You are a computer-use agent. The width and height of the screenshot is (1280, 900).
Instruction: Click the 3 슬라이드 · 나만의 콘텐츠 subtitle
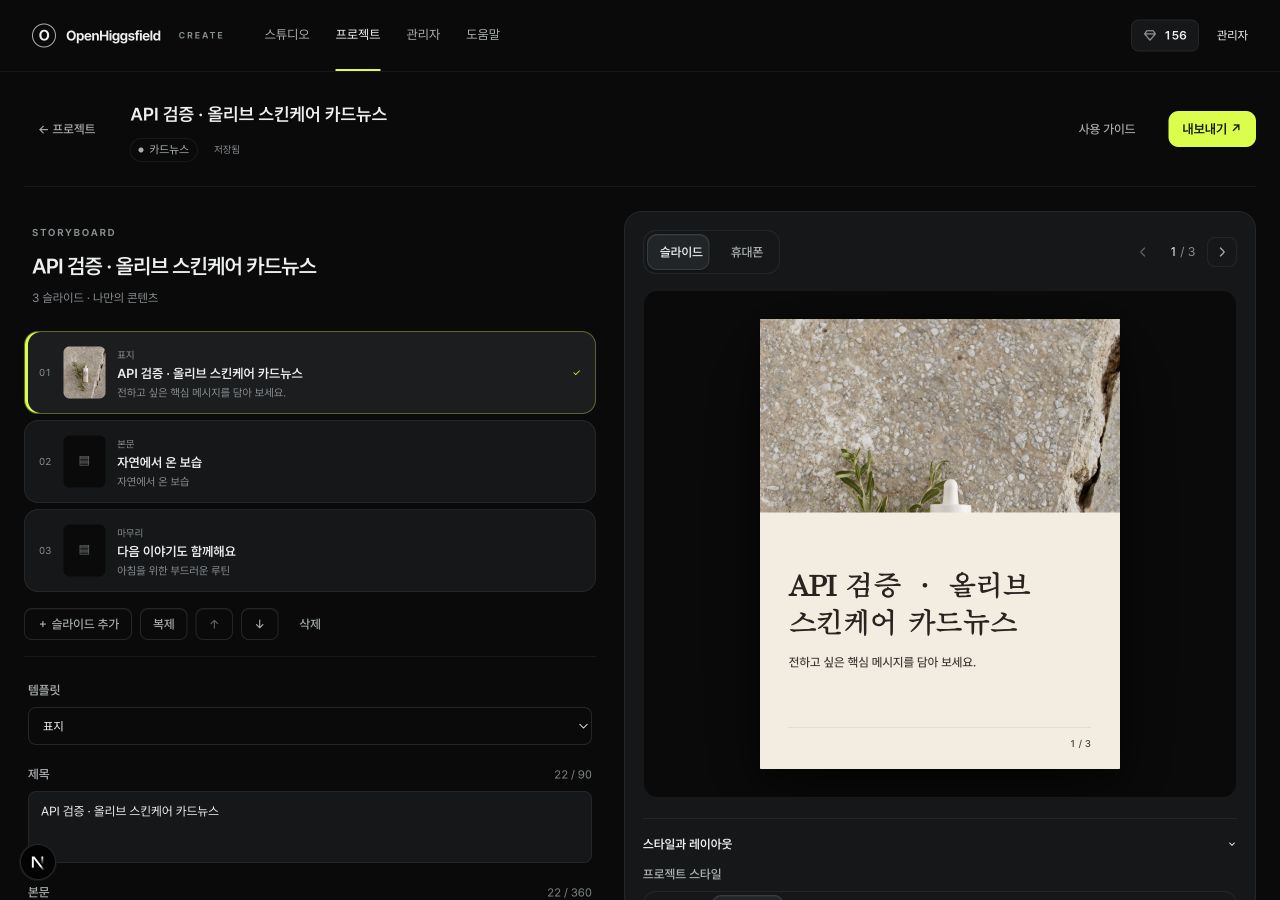95,298
